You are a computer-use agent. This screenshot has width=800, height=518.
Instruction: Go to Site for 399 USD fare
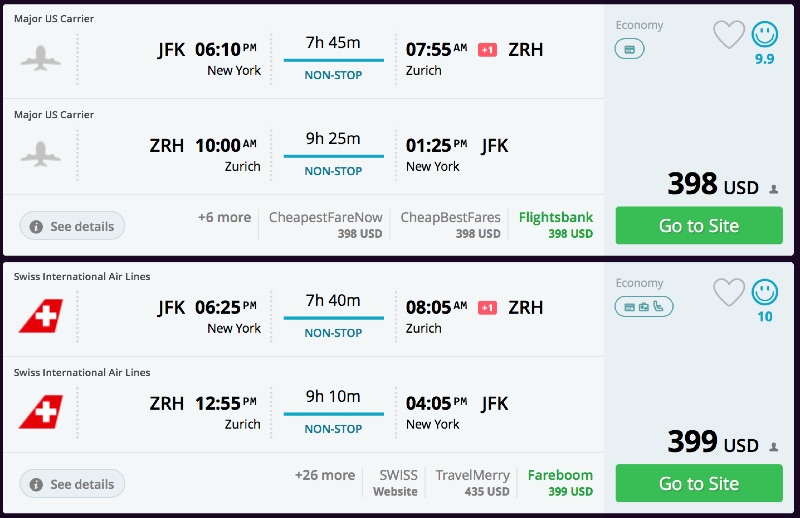click(698, 483)
